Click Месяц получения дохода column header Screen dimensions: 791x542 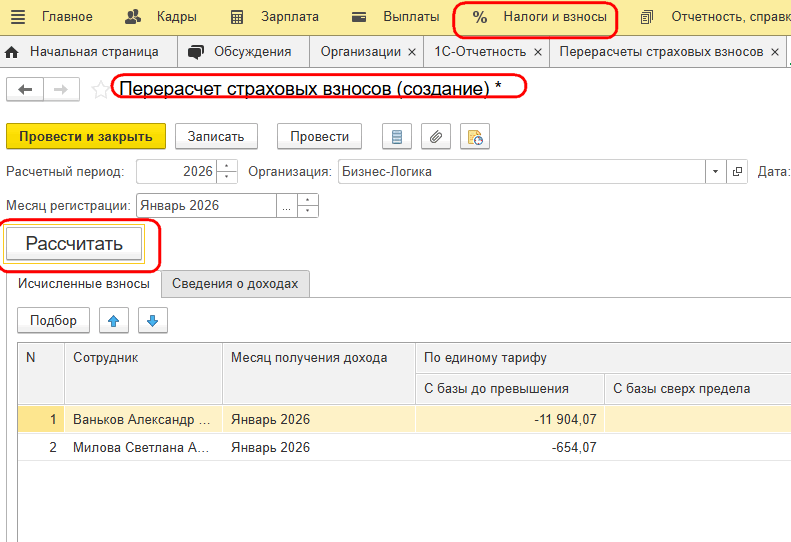pos(319,373)
